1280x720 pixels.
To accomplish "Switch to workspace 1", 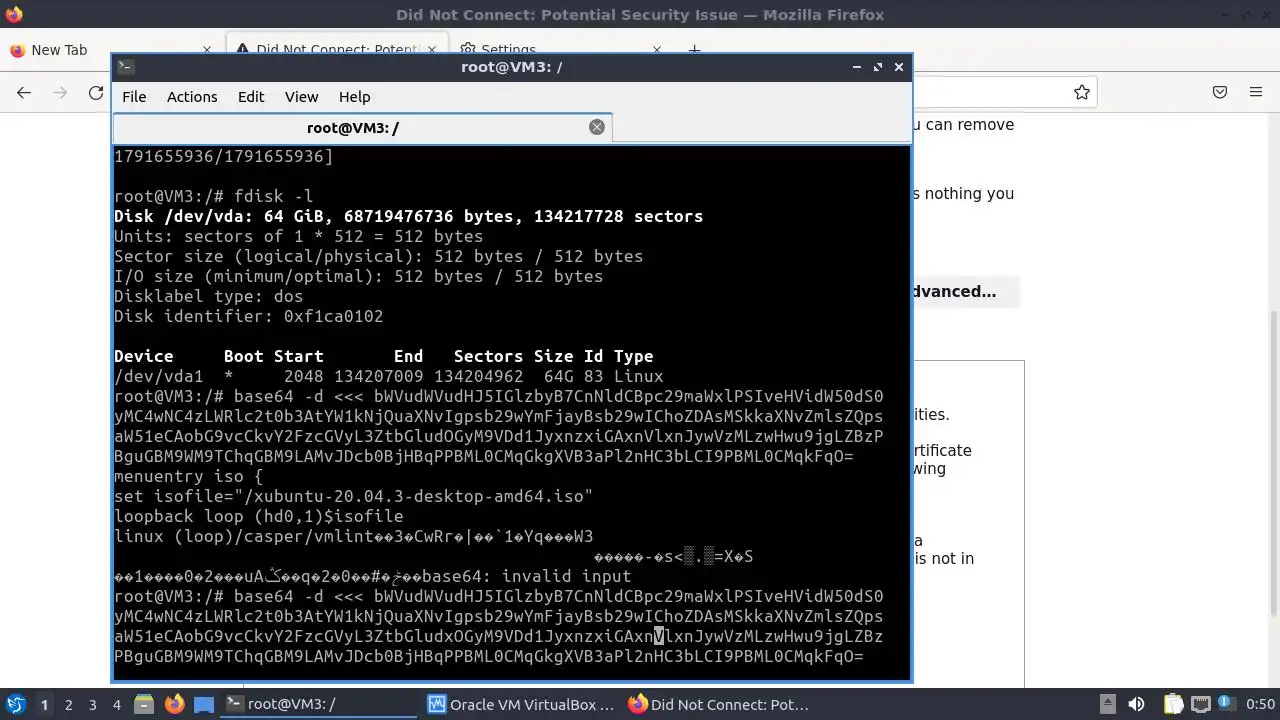I will (x=44, y=705).
